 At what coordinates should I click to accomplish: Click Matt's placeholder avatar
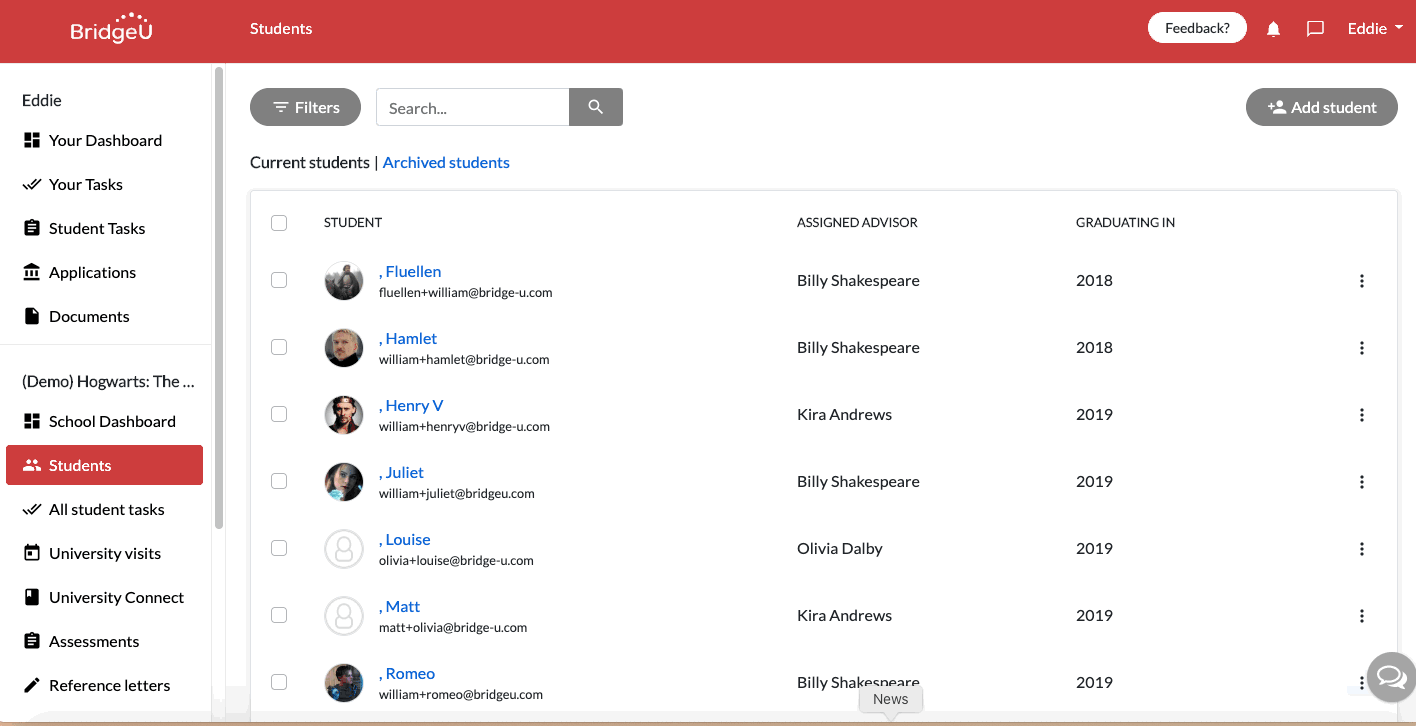click(344, 616)
